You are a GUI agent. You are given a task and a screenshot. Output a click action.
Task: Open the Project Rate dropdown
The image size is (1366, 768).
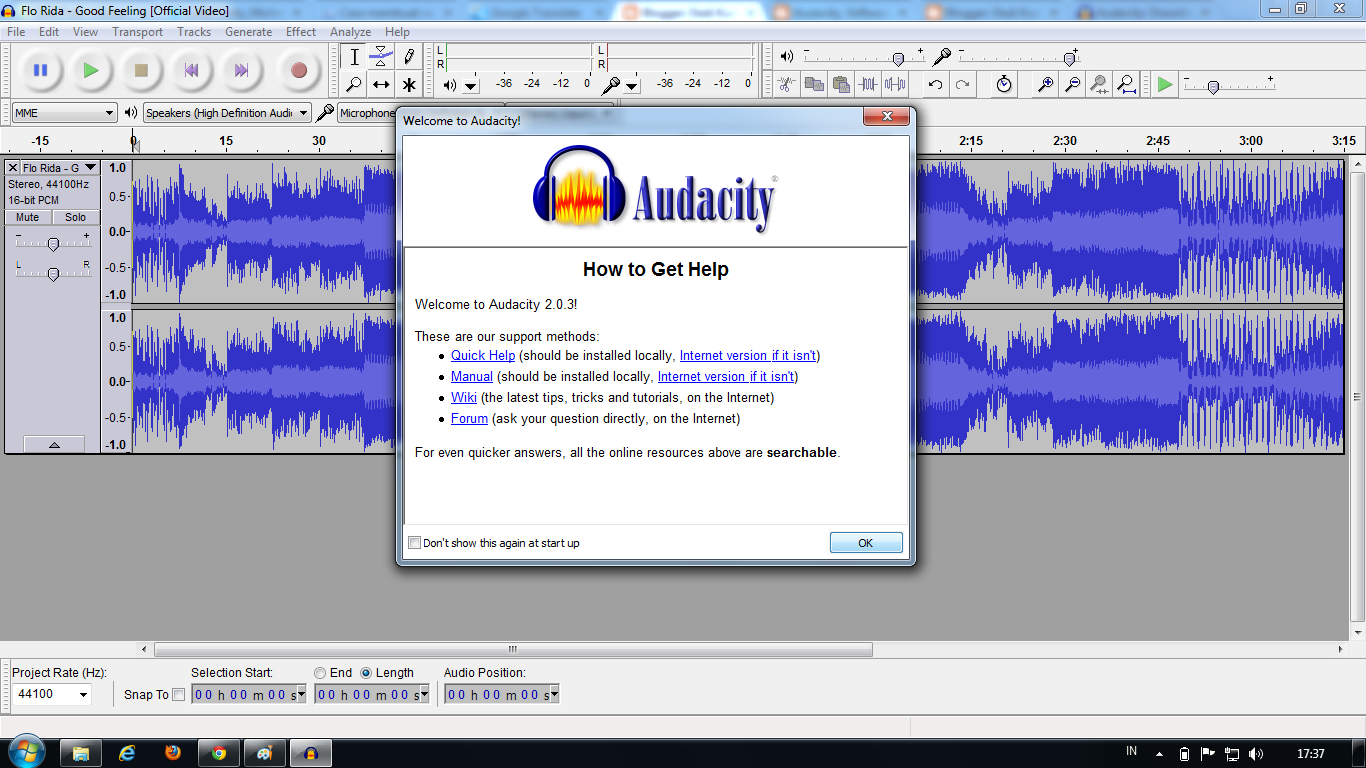pos(86,694)
